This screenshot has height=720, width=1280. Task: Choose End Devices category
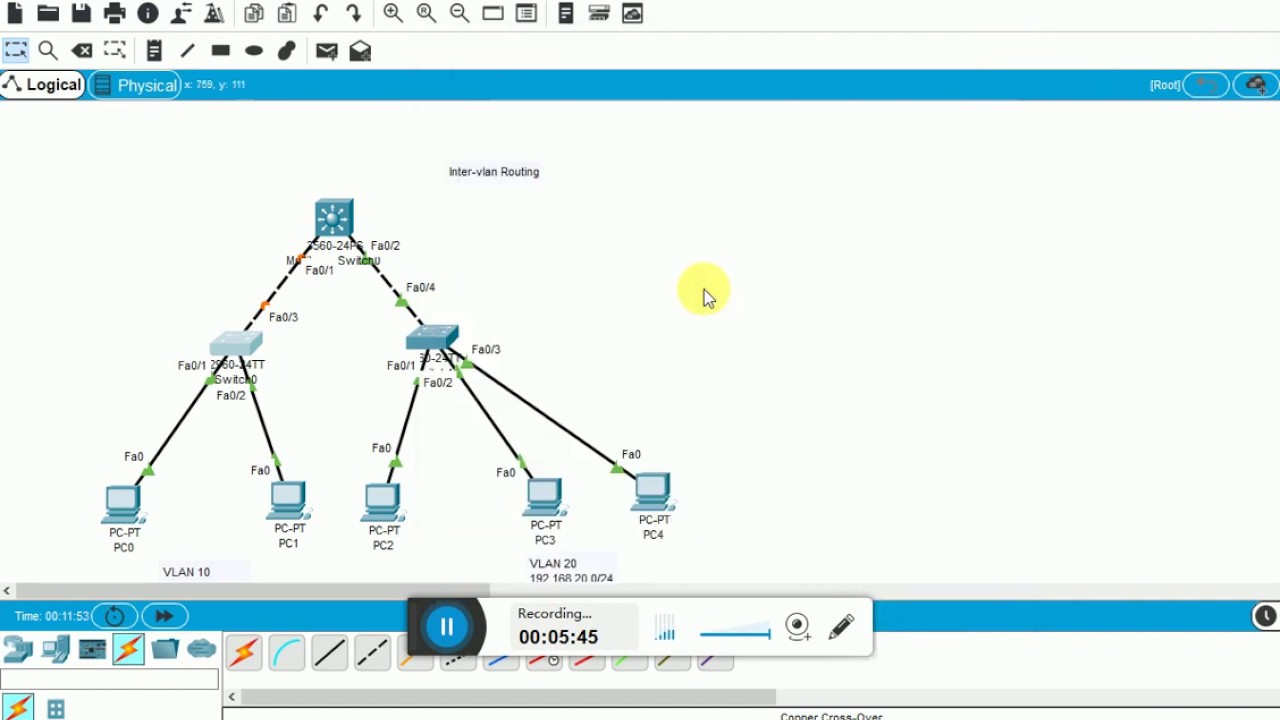click(55, 650)
